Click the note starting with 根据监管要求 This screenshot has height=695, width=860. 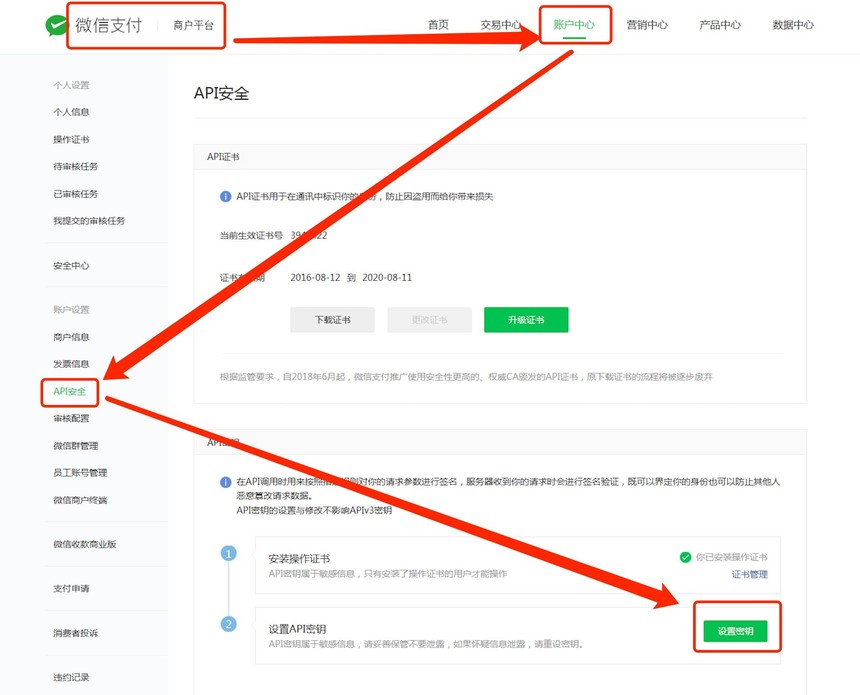[466, 377]
